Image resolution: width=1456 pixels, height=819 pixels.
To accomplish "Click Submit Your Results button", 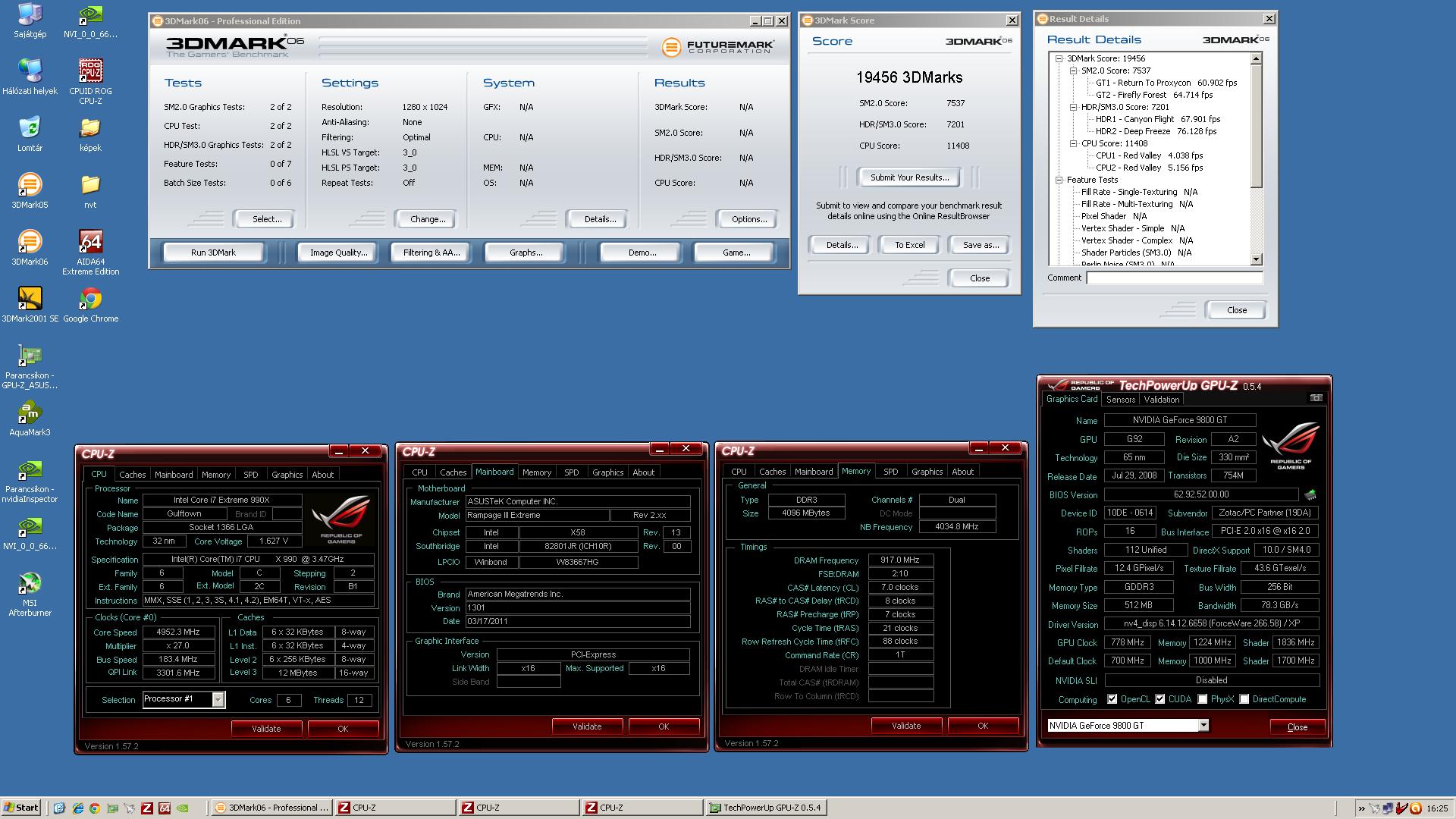I will [x=908, y=177].
